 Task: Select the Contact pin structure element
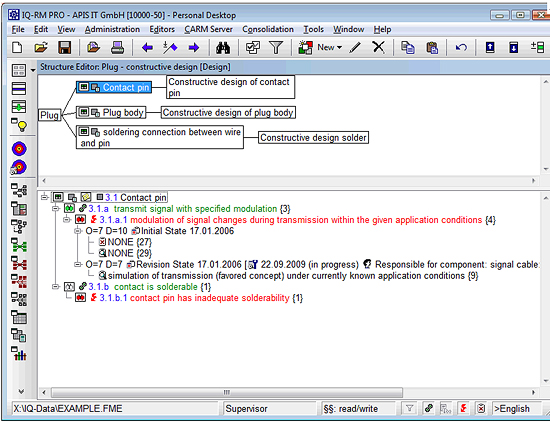coord(114,87)
